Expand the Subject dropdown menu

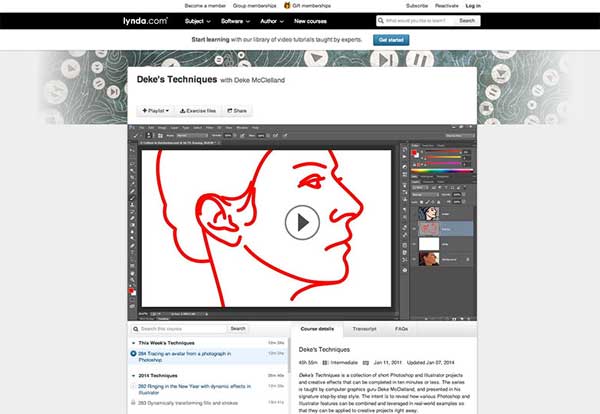[197, 21]
